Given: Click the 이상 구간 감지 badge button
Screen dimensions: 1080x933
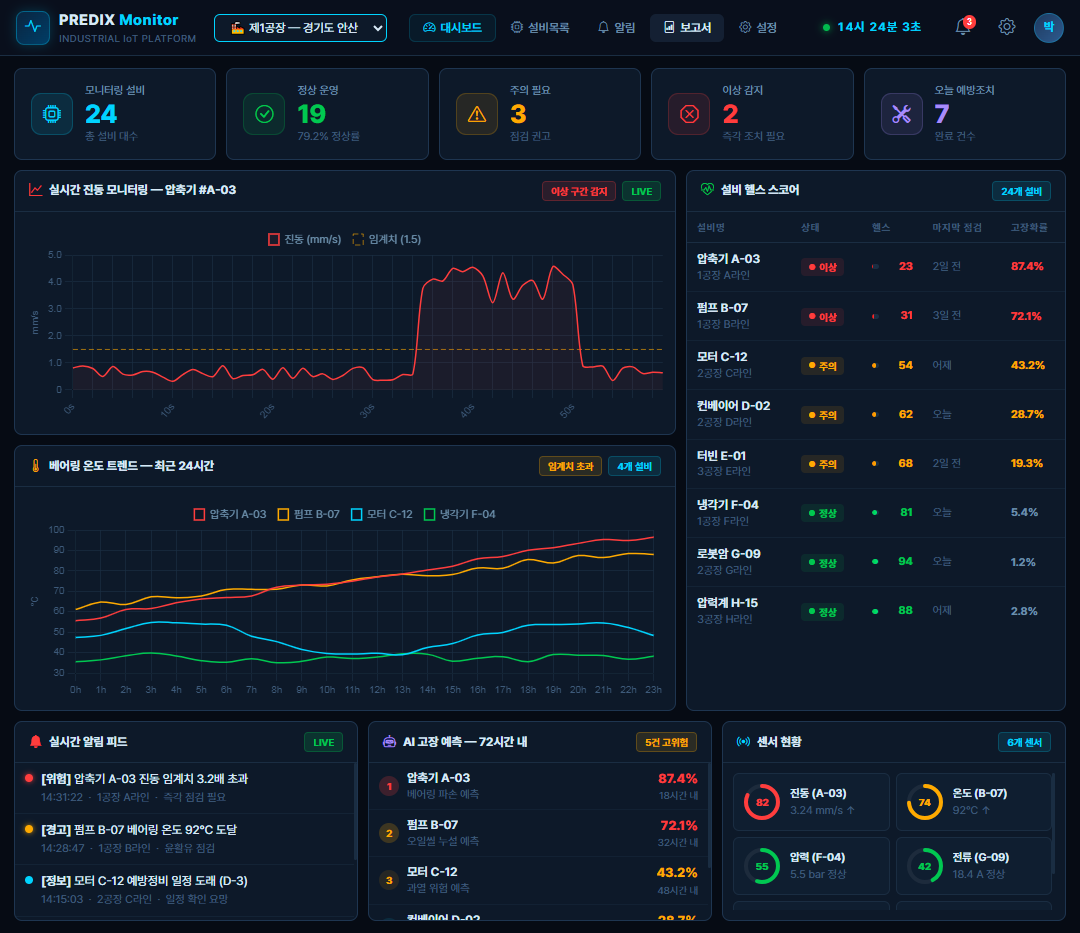Looking at the screenshot, I should click(579, 191).
